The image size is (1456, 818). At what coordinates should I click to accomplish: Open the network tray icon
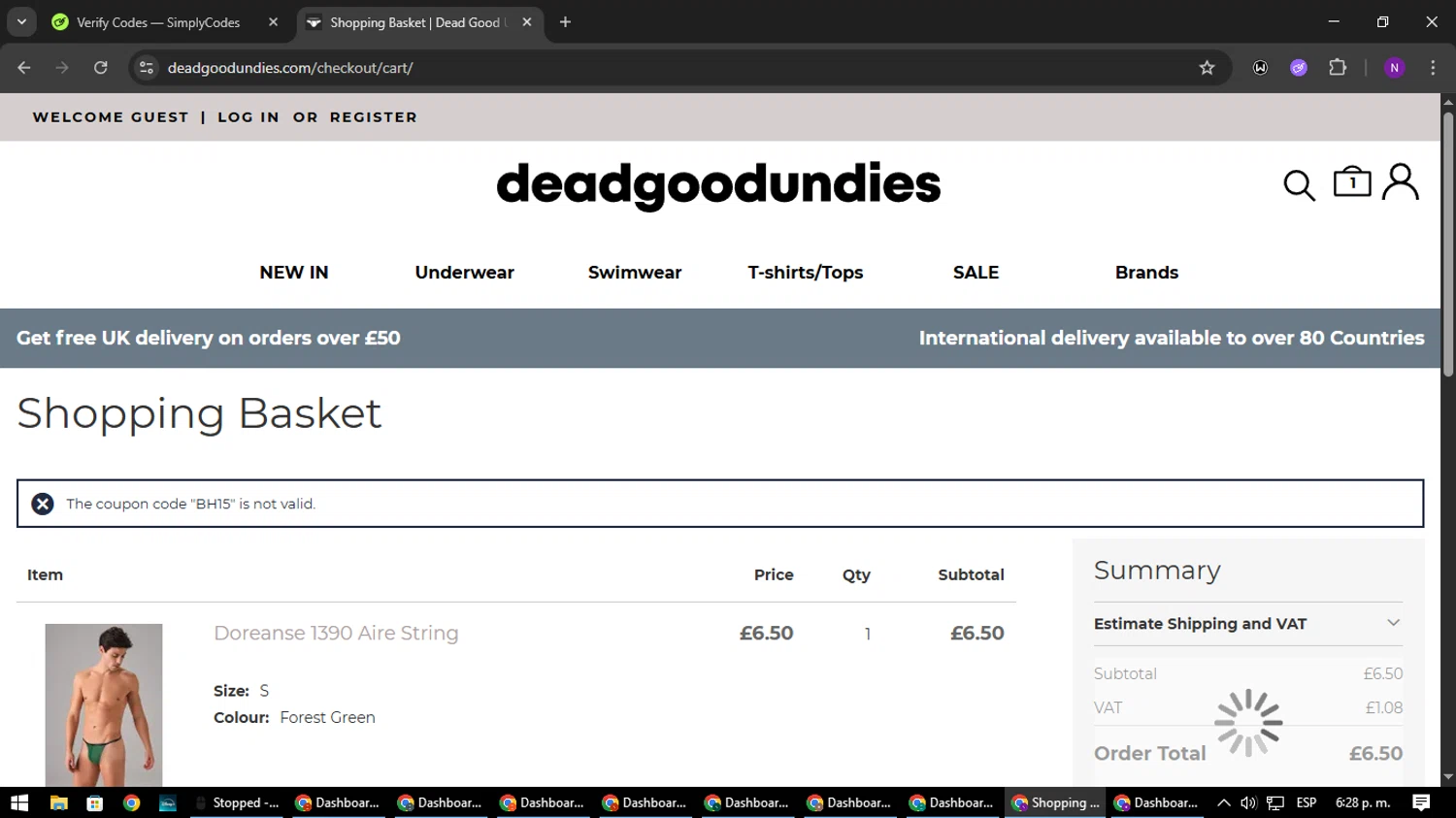point(1275,802)
